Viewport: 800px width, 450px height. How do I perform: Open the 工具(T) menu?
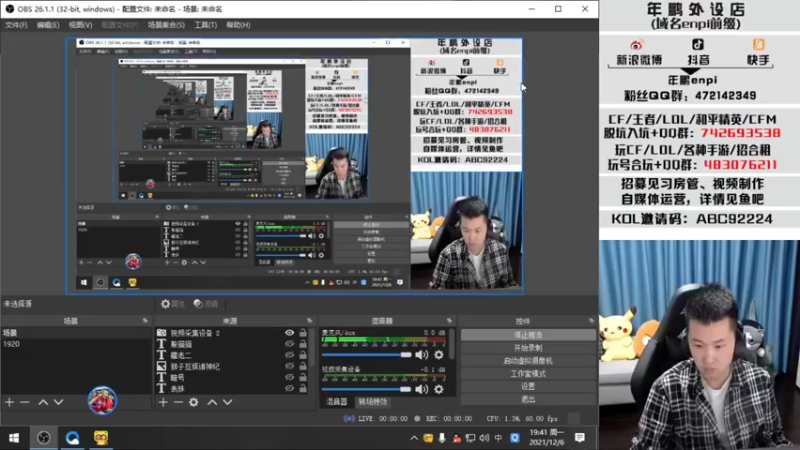pos(206,24)
